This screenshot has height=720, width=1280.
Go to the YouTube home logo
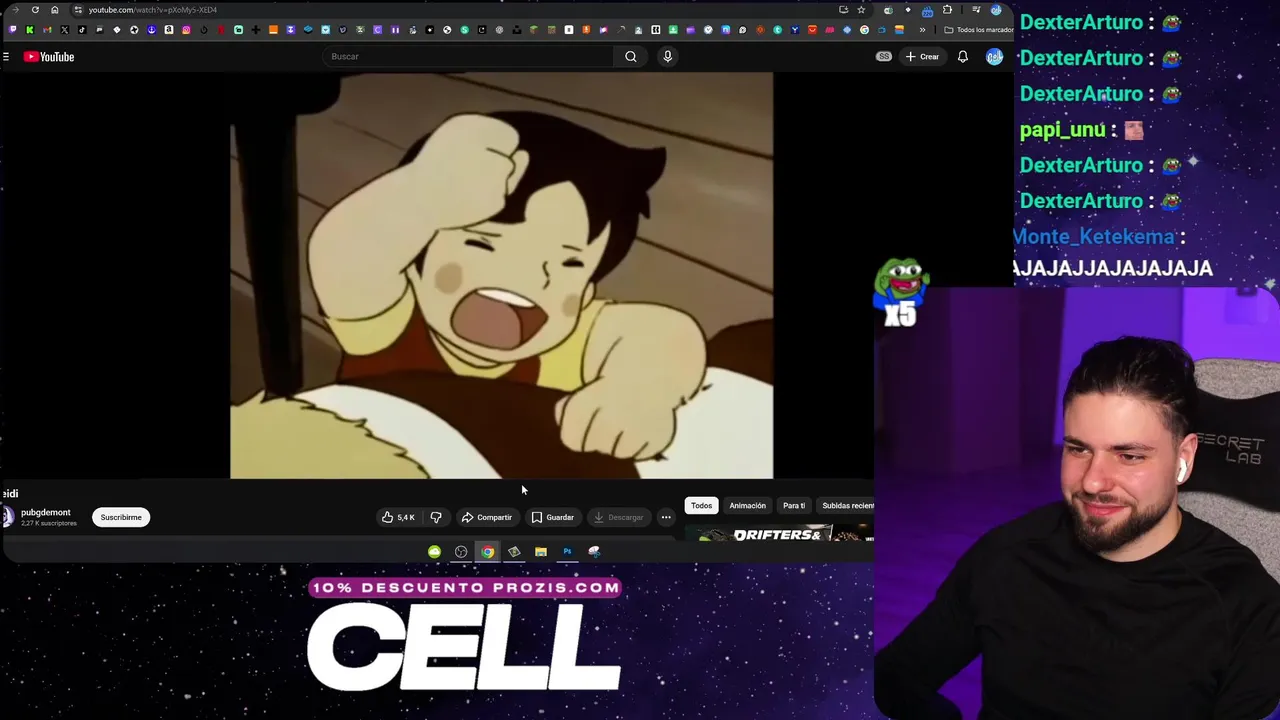tap(49, 57)
